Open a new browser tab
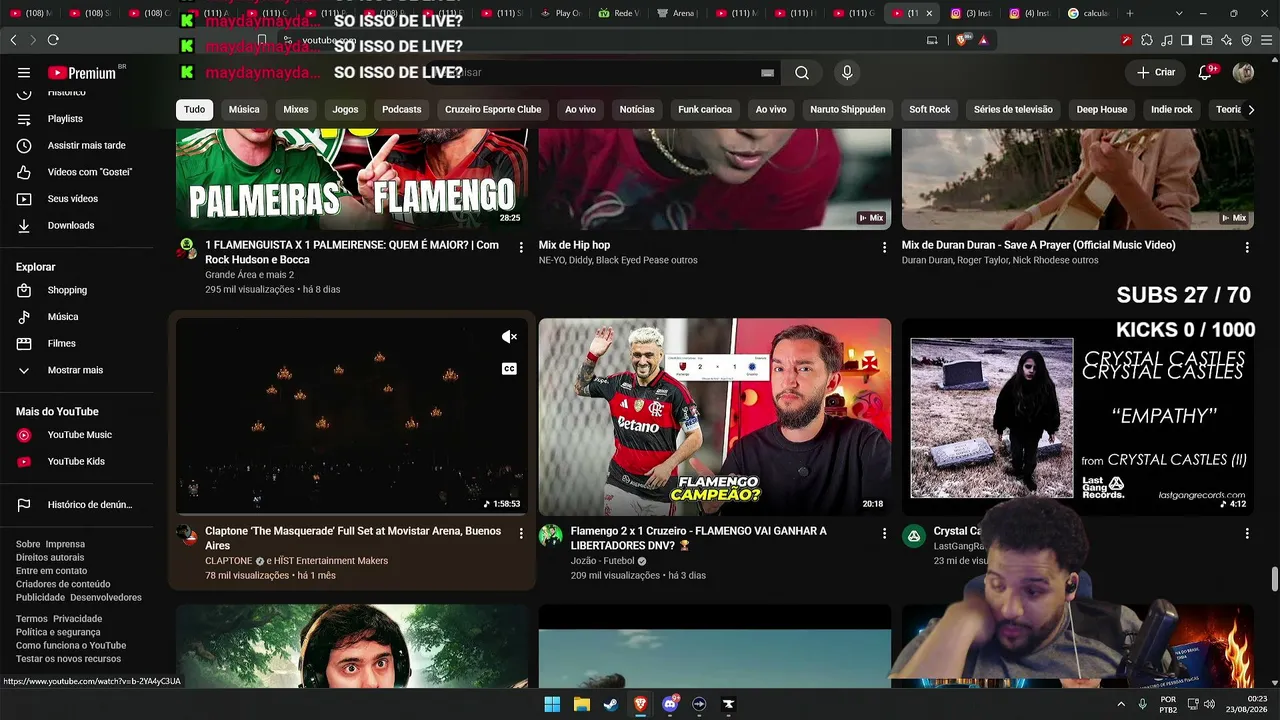 tap(1130, 13)
